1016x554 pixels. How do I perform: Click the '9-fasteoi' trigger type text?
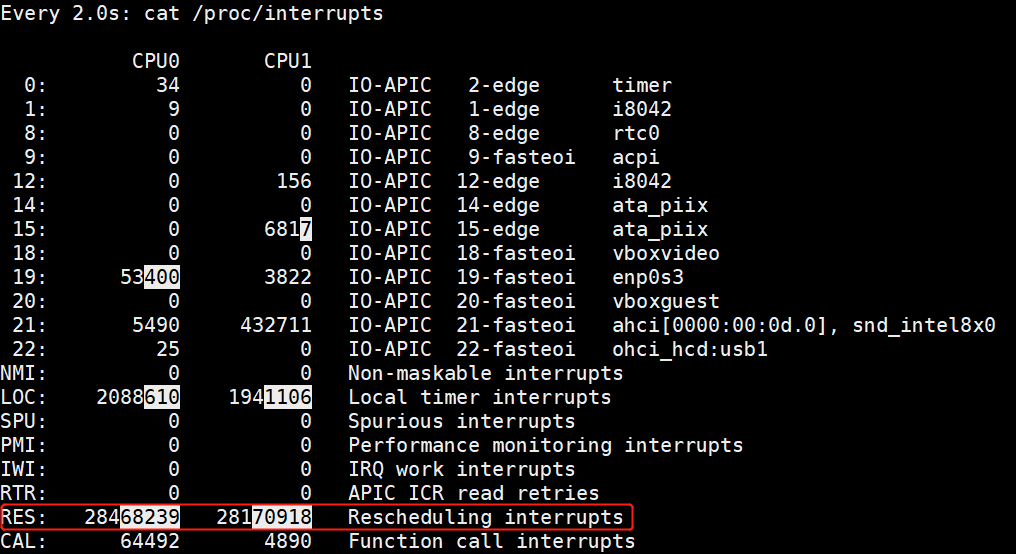(522, 157)
